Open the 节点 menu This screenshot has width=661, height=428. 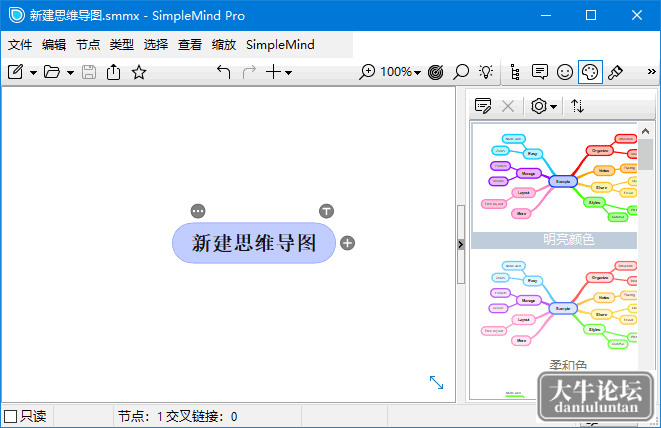pyautogui.click(x=88, y=45)
